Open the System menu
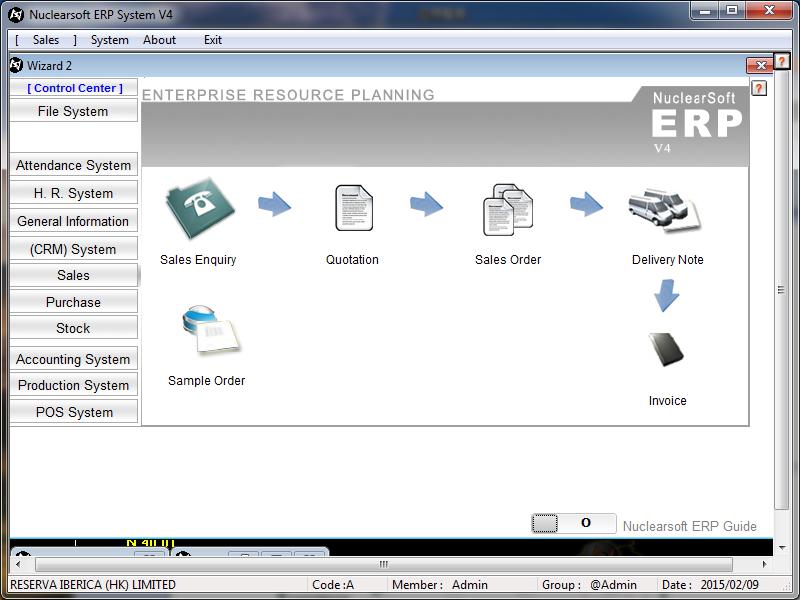800x600 pixels. click(x=110, y=40)
